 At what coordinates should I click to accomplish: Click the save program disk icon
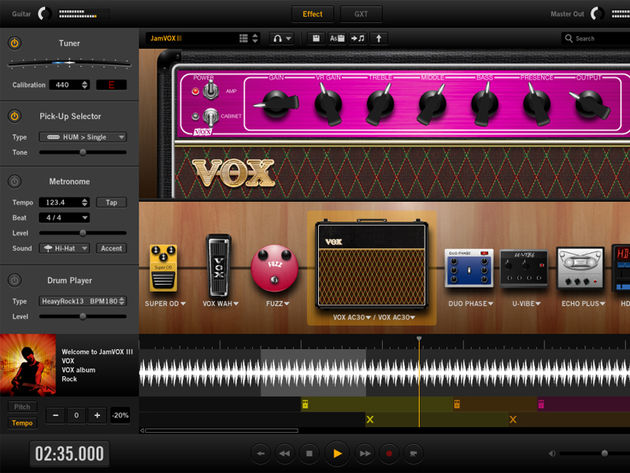click(316, 38)
